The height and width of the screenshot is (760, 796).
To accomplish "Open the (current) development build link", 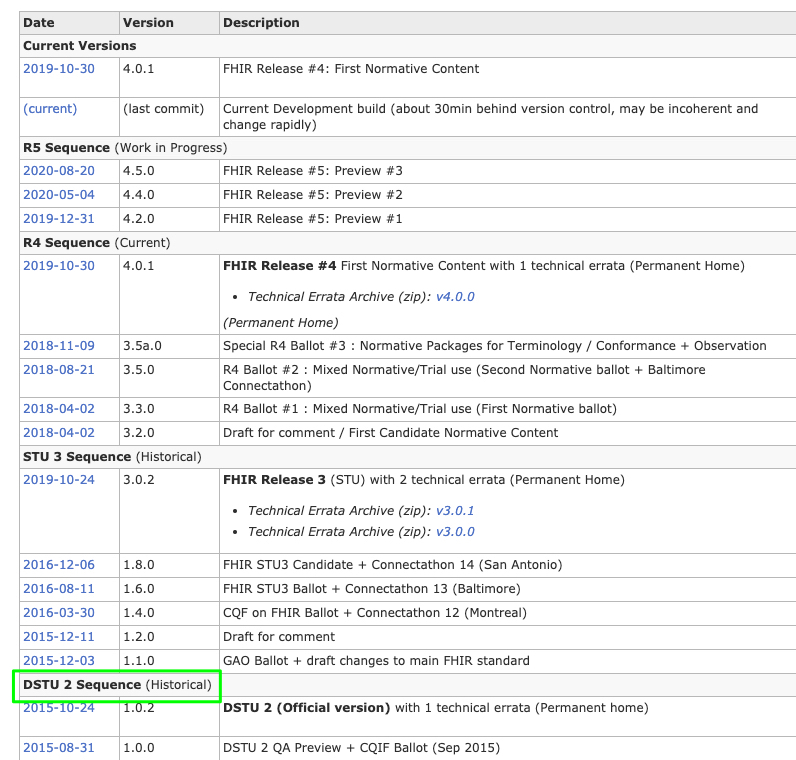I will click(50, 109).
